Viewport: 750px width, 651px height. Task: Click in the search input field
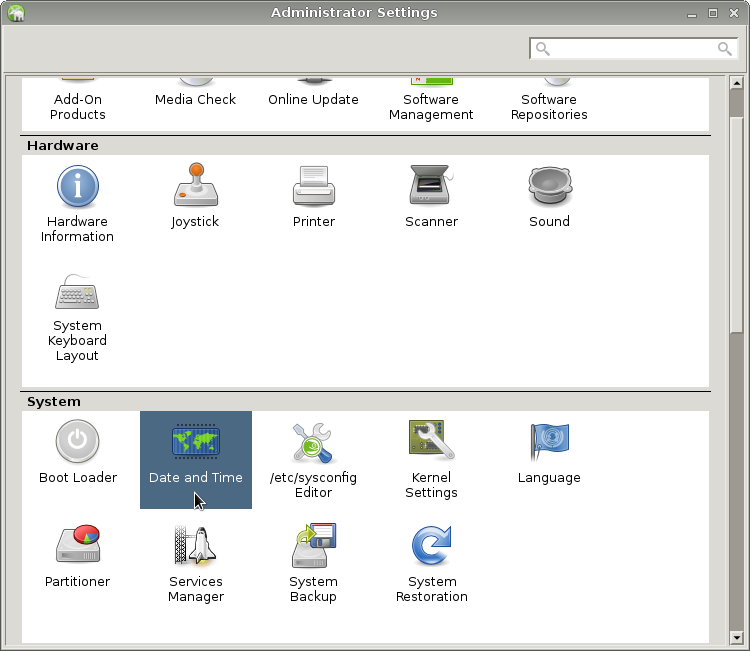(x=632, y=48)
